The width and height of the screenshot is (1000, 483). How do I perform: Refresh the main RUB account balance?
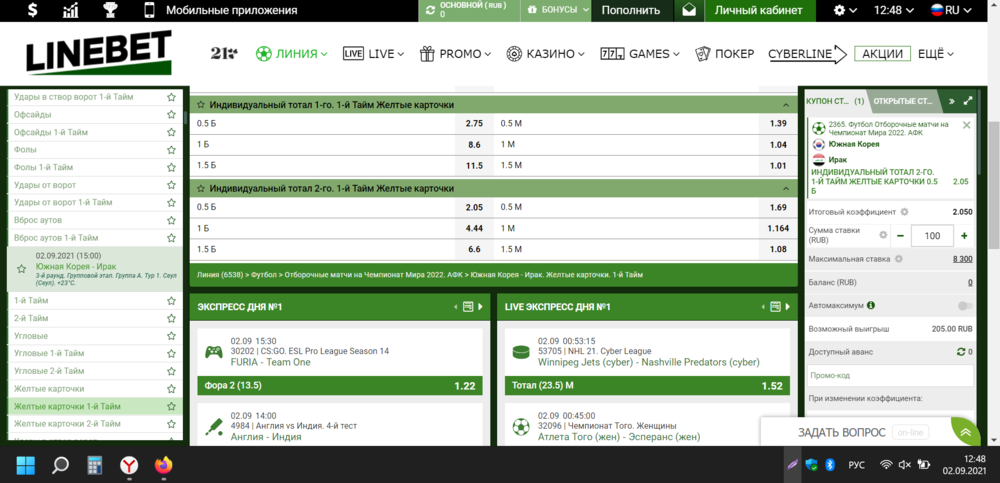pos(430,10)
